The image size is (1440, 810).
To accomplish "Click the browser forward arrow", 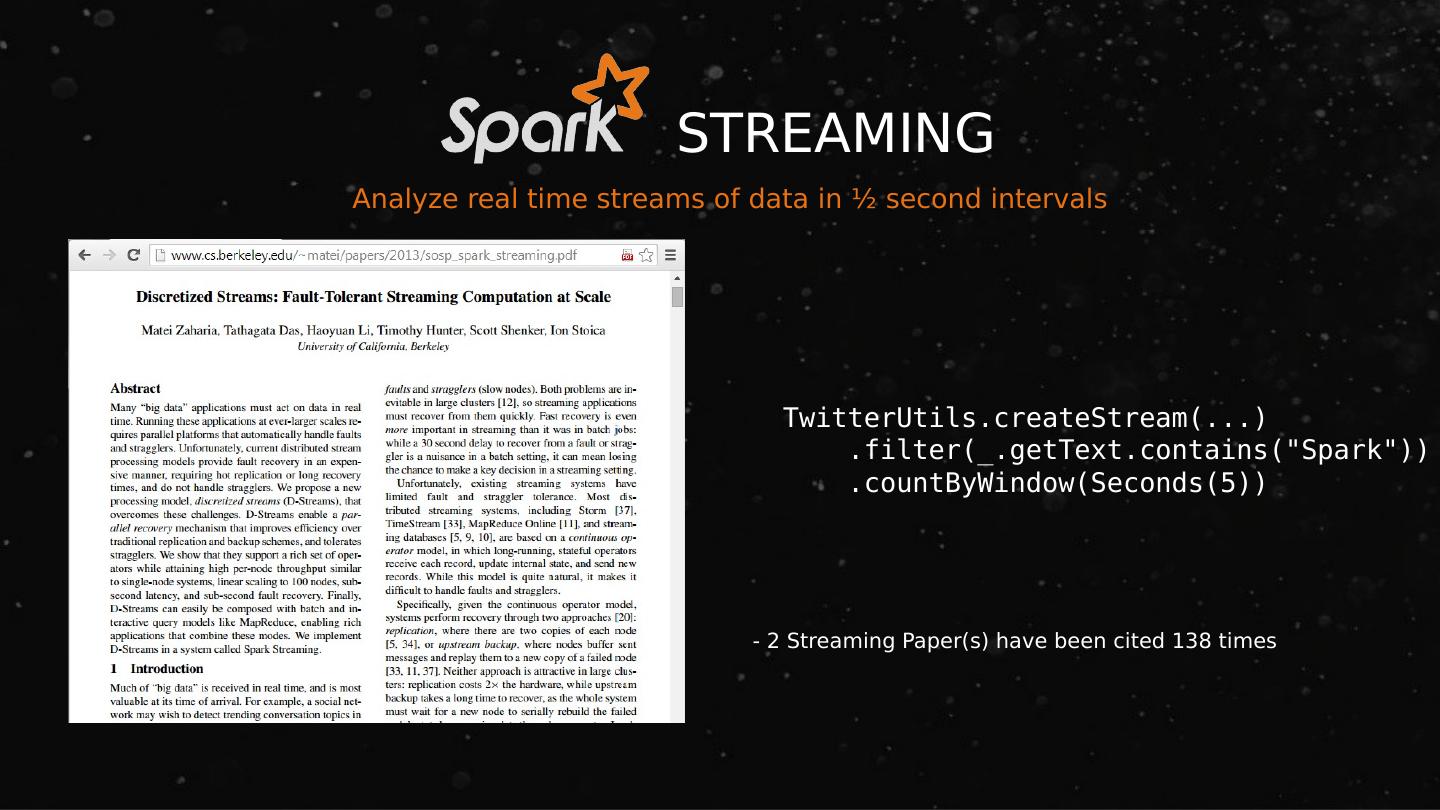I will coord(109,255).
